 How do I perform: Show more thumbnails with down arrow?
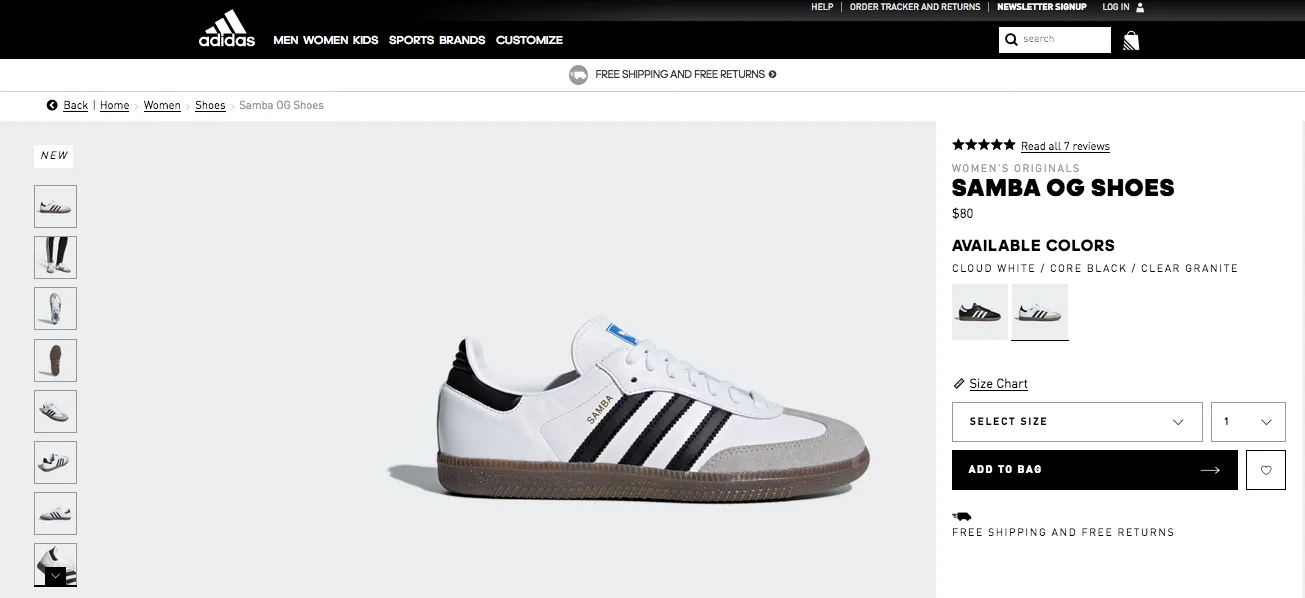click(x=55, y=576)
